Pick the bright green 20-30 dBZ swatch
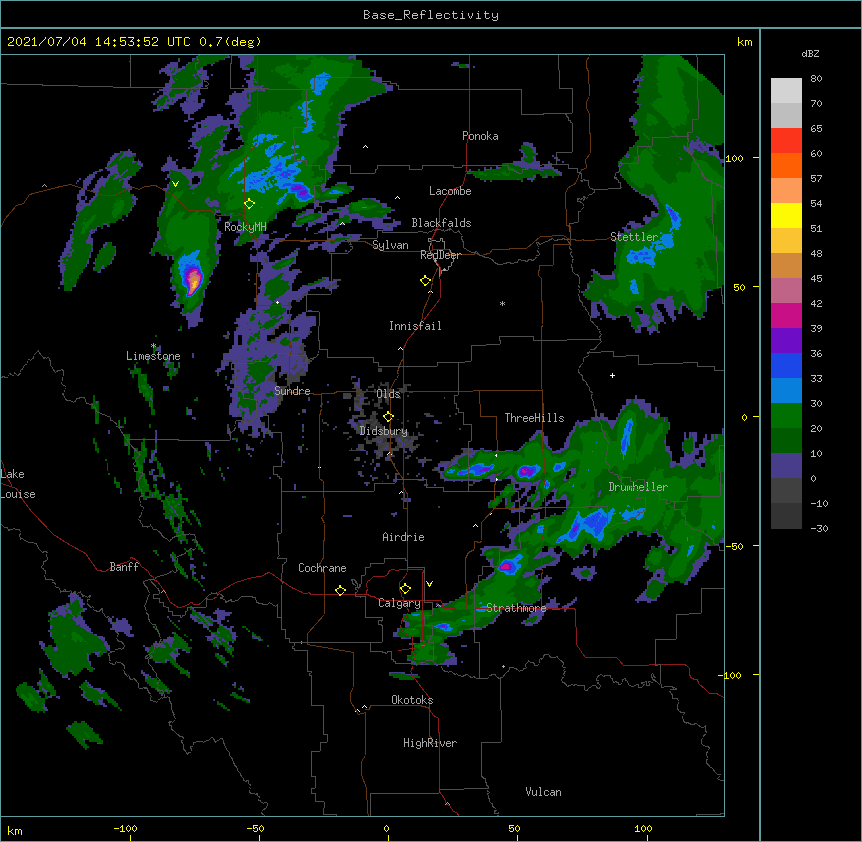This screenshot has width=862, height=842. point(786,416)
